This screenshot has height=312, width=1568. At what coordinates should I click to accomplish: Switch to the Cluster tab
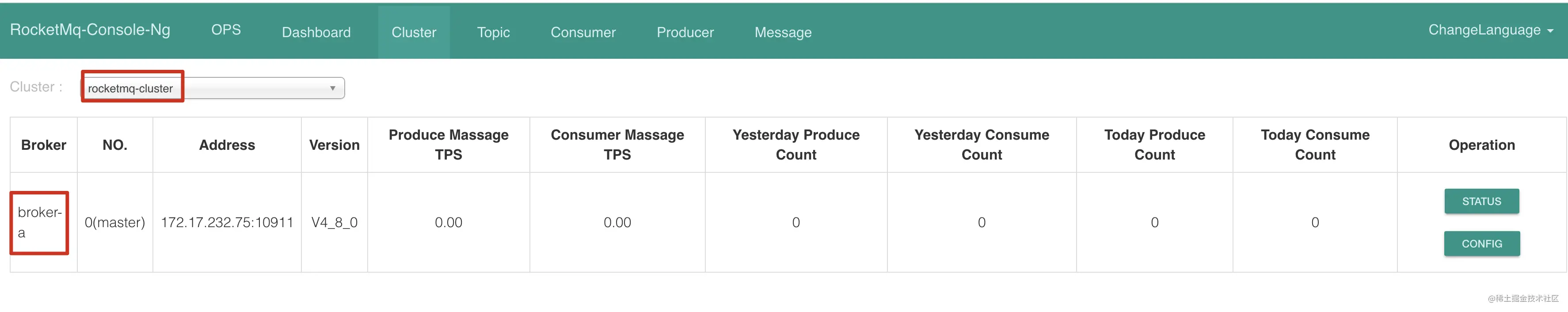pyautogui.click(x=414, y=32)
